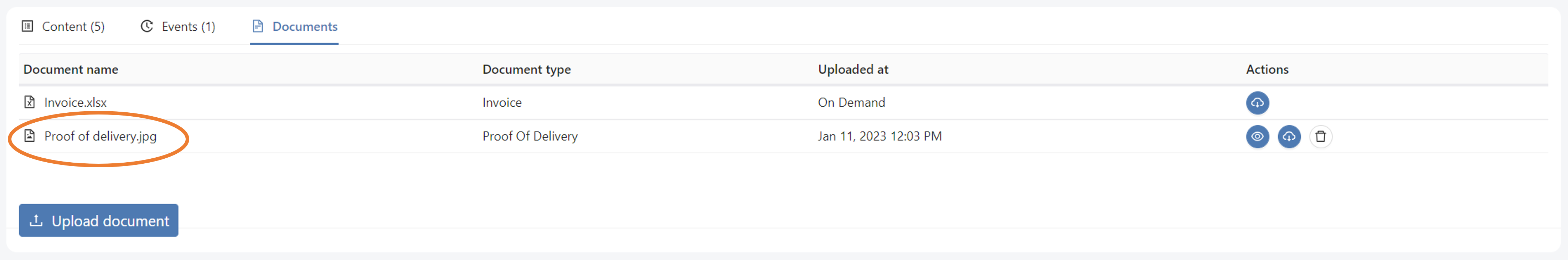This screenshot has width=1568, height=260.
Task: Click the document icon beside the Documents tab
Action: (x=258, y=26)
